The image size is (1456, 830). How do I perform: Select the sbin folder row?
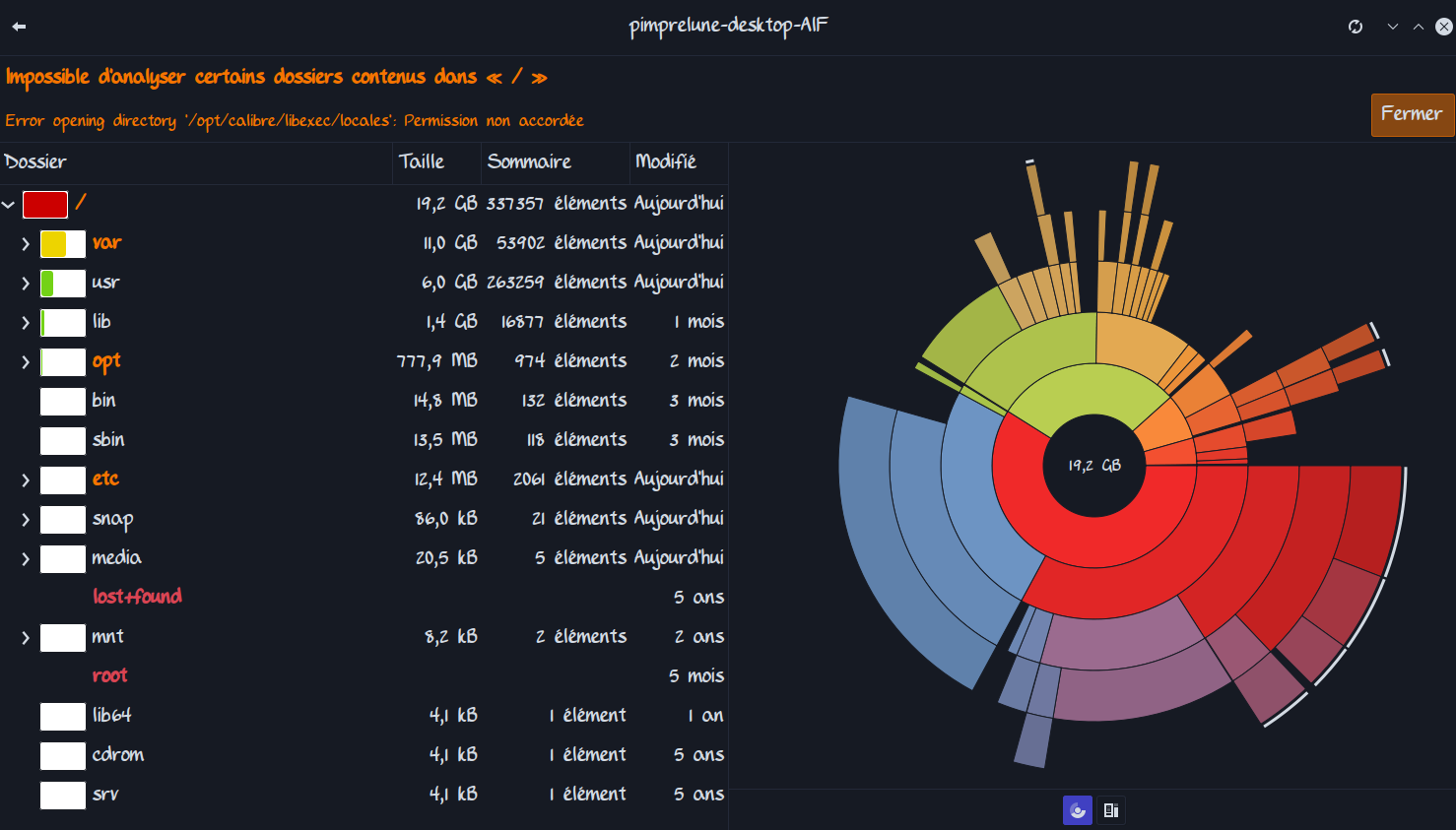pos(364,440)
